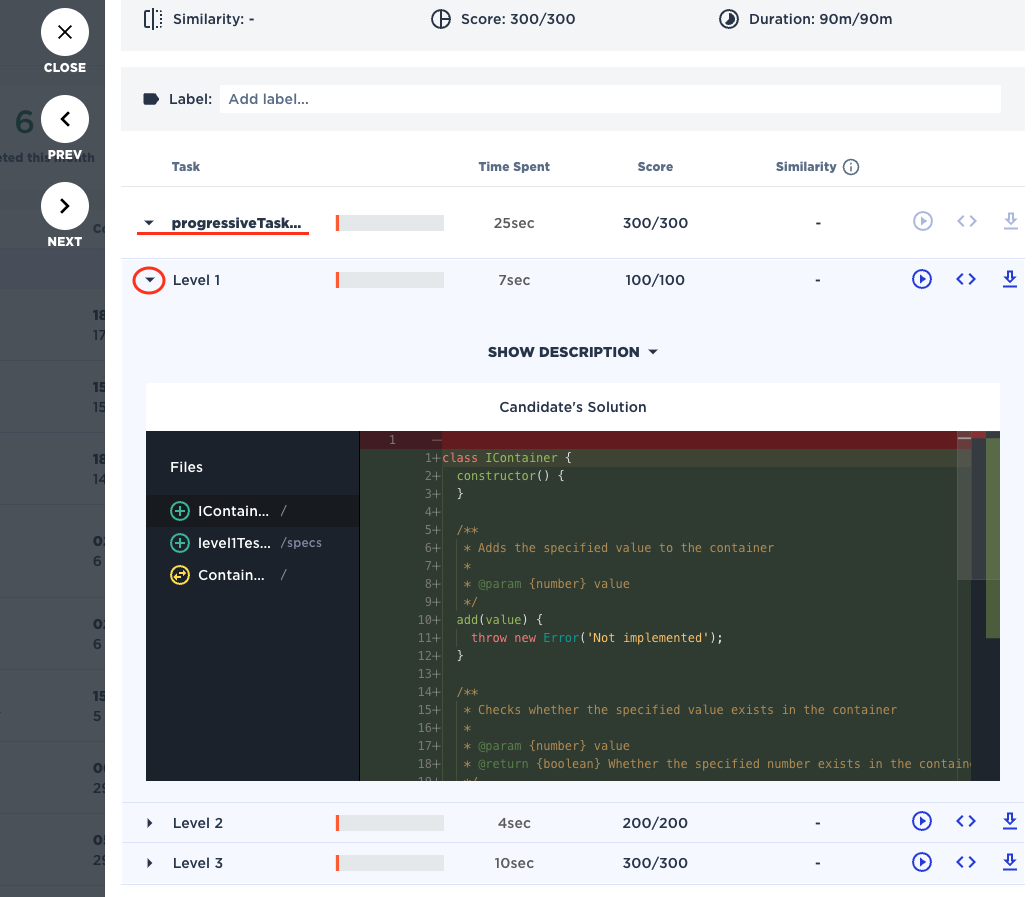This screenshot has width=1036, height=897.
Task: Click the Task column header
Action: tap(186, 167)
